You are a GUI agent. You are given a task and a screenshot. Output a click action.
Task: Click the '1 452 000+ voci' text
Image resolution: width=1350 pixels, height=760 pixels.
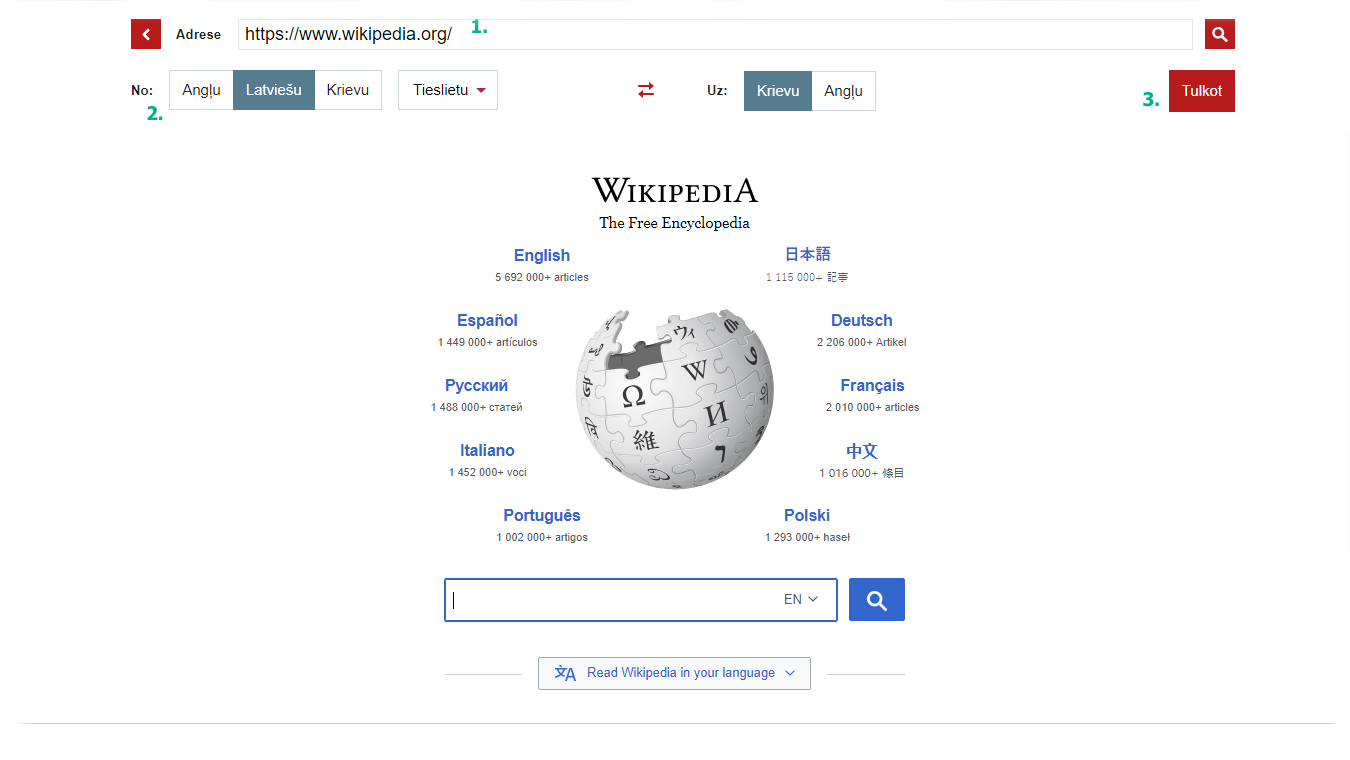(x=487, y=472)
